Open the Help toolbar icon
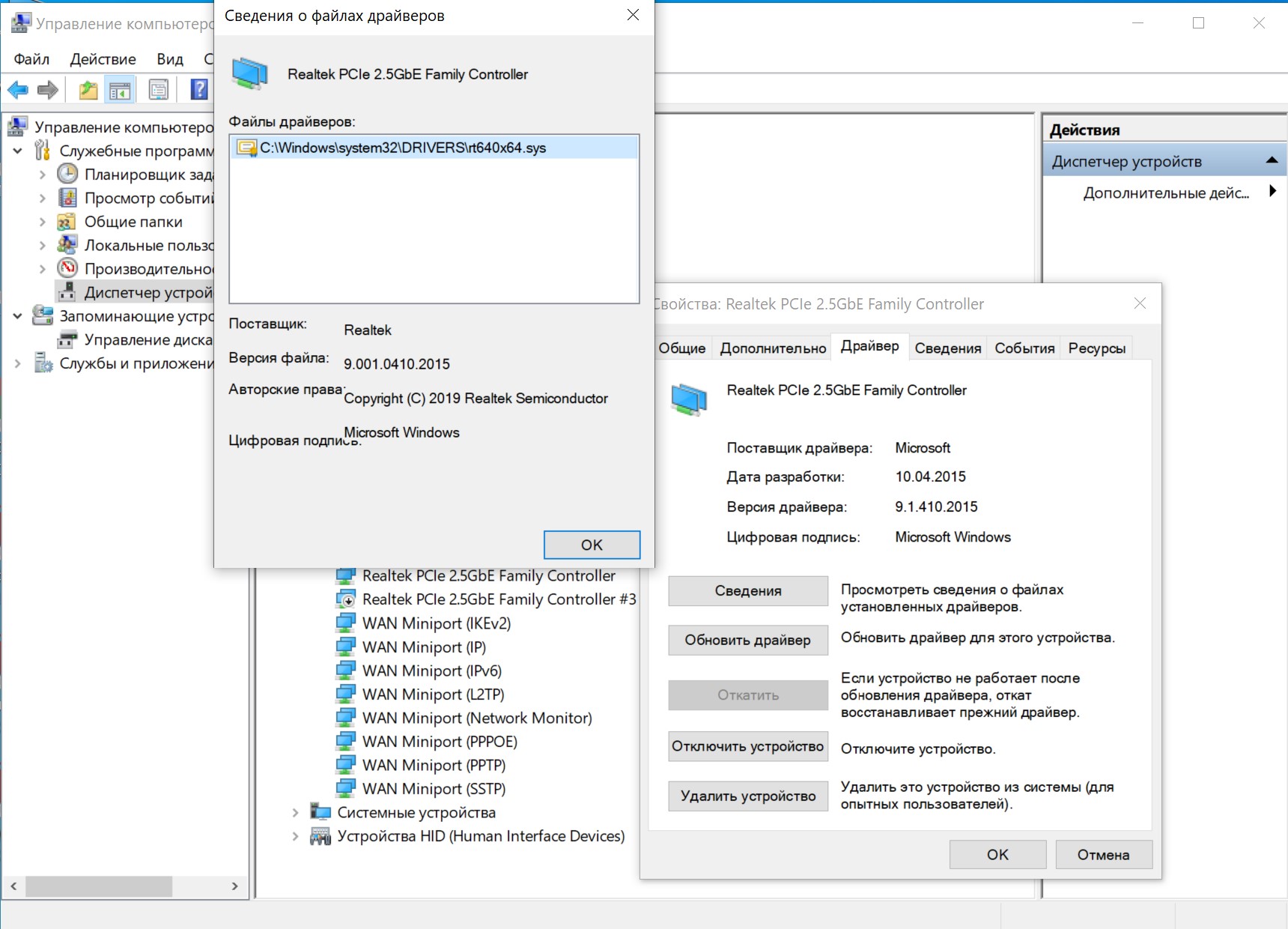This screenshot has height=929, width=1288. pos(199,91)
